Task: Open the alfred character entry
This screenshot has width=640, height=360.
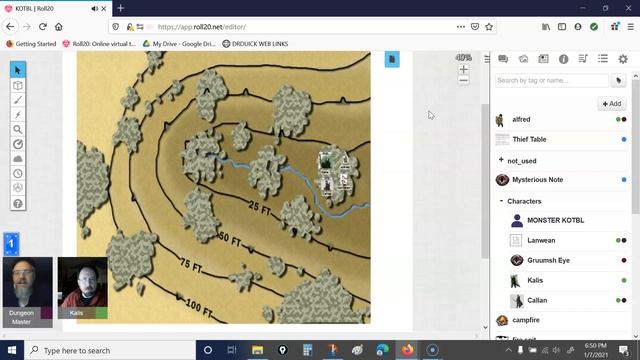Action: point(561,120)
